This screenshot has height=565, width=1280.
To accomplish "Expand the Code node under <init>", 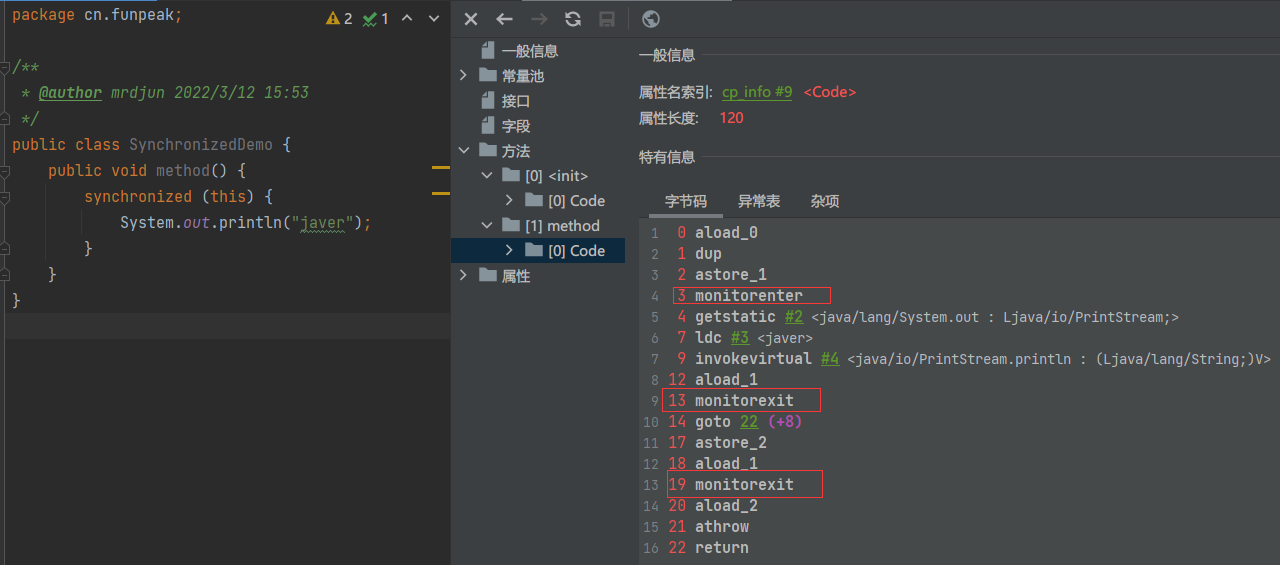I will tap(509, 201).
